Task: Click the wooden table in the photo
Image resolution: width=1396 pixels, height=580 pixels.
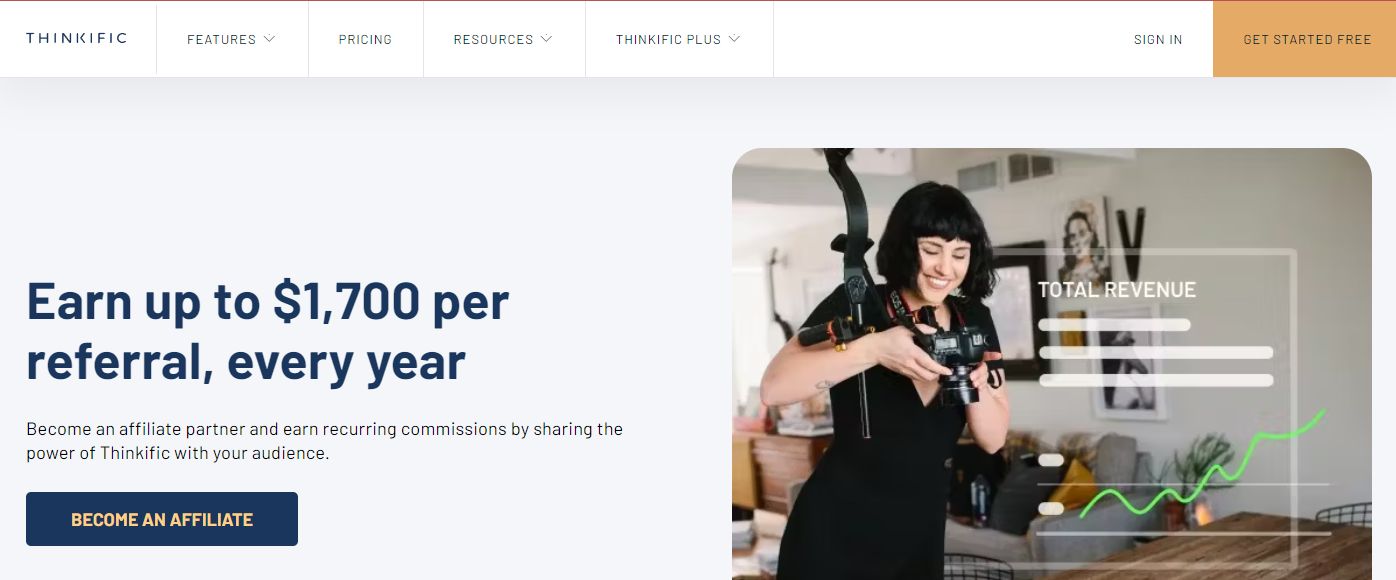Action: 1210,548
